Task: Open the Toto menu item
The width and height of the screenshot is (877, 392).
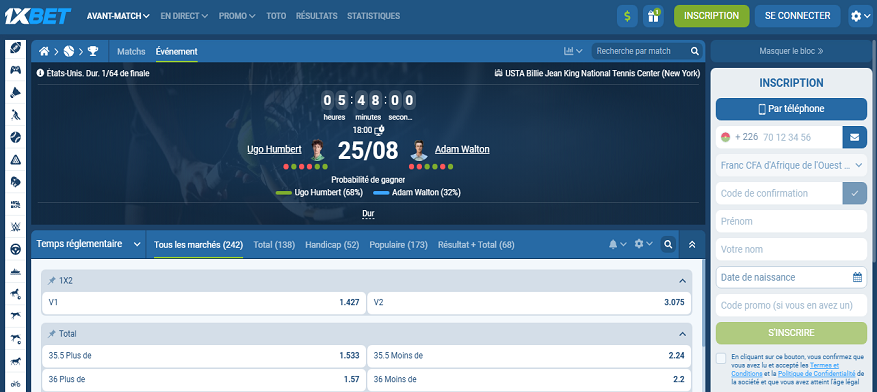Action: coord(276,16)
